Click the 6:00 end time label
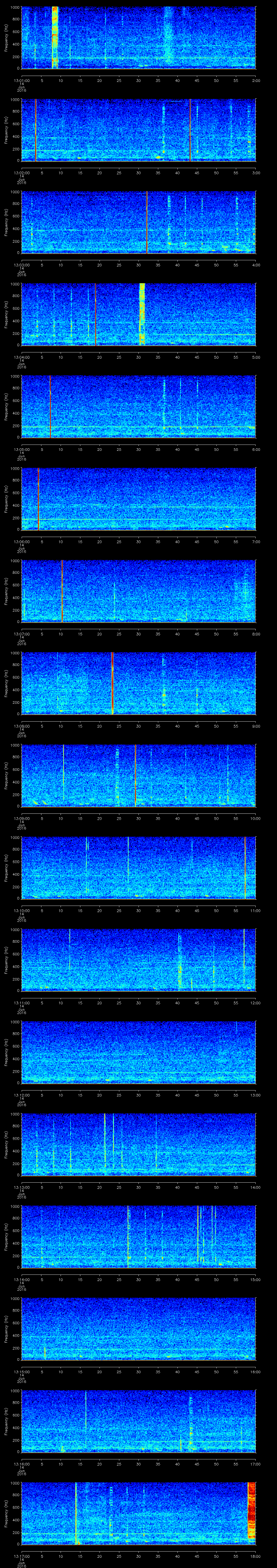277x1568 pixels. 256,449
